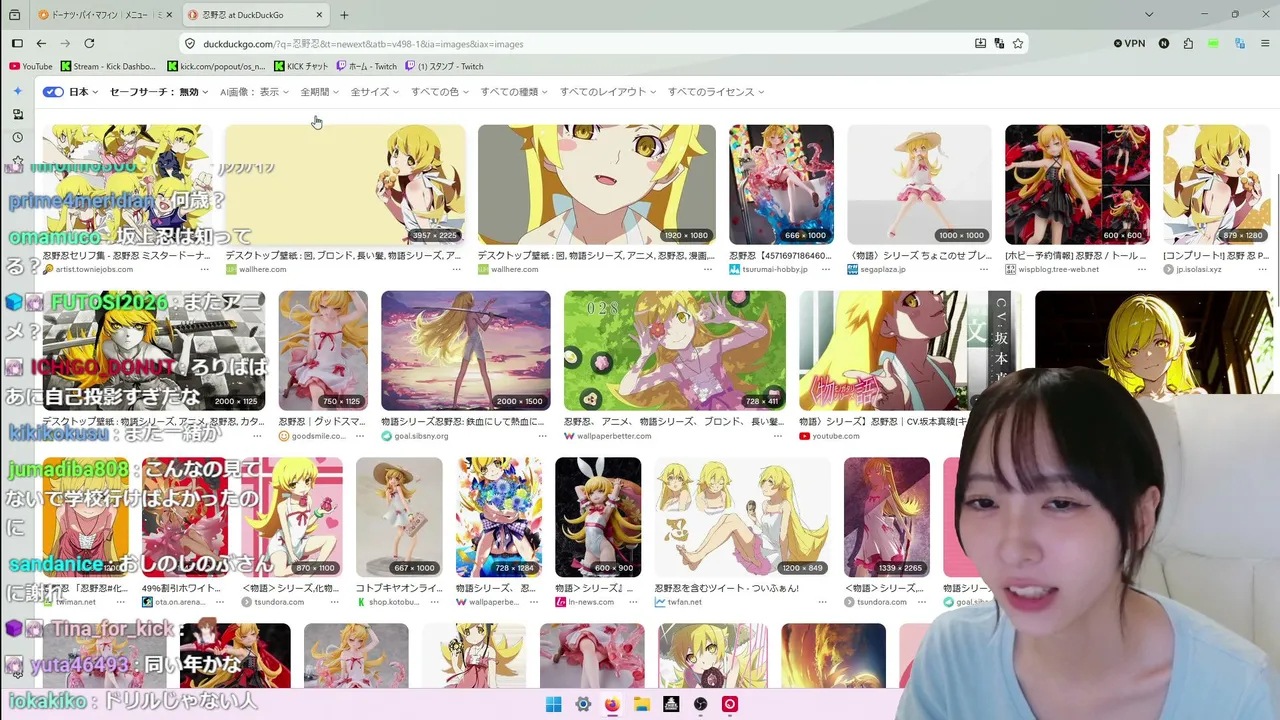Open options menu for wallpaperbetter.com 728 × 411 result
The image size is (1280, 720).
point(778,436)
